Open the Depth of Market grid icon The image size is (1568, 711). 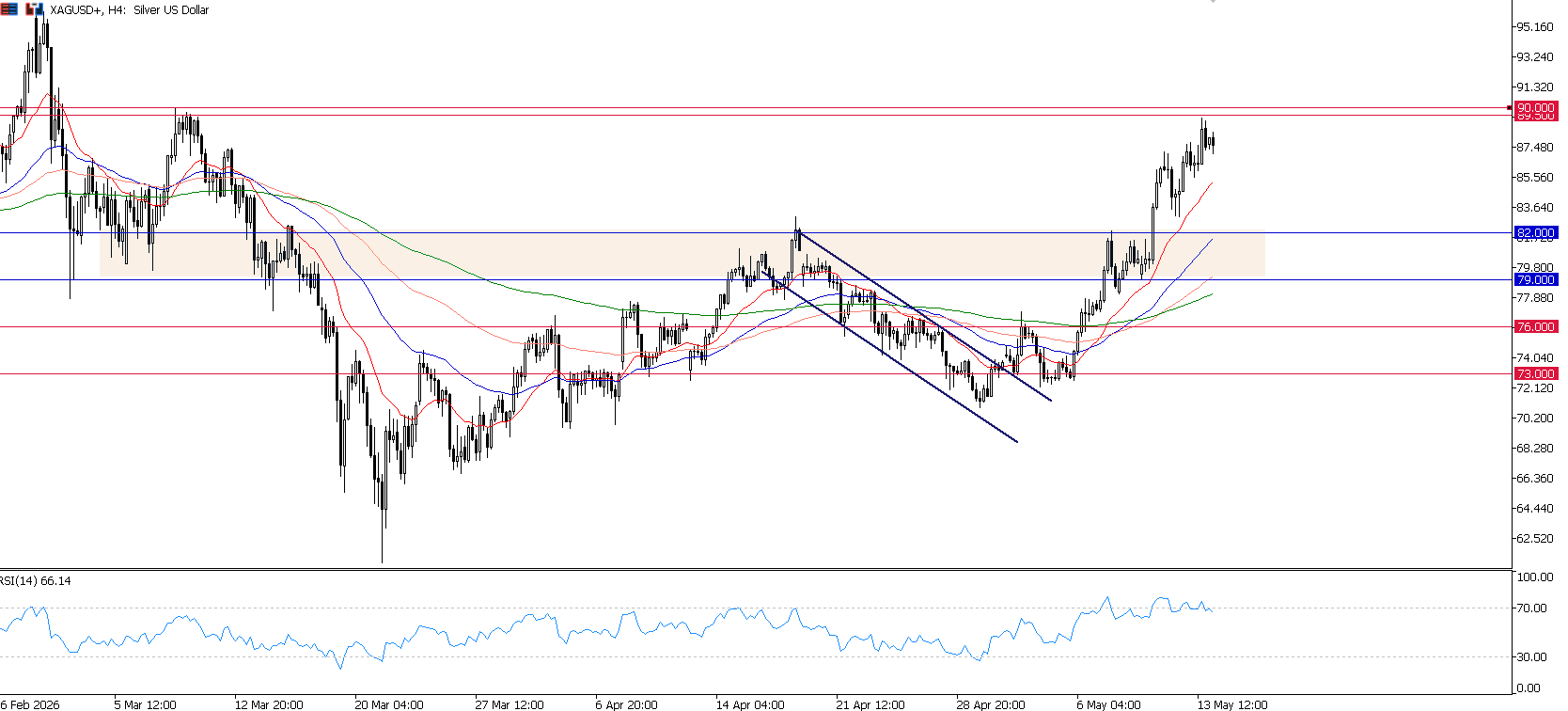[x=9, y=9]
